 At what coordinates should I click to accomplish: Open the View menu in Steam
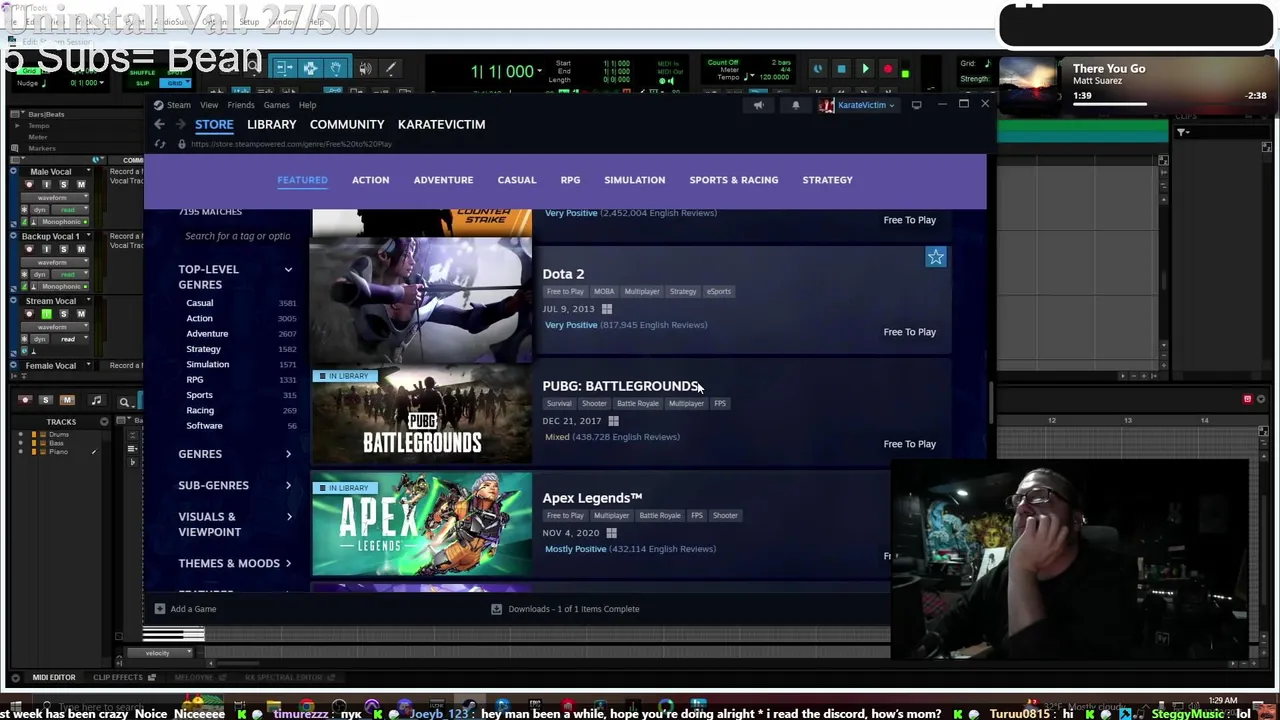209,105
